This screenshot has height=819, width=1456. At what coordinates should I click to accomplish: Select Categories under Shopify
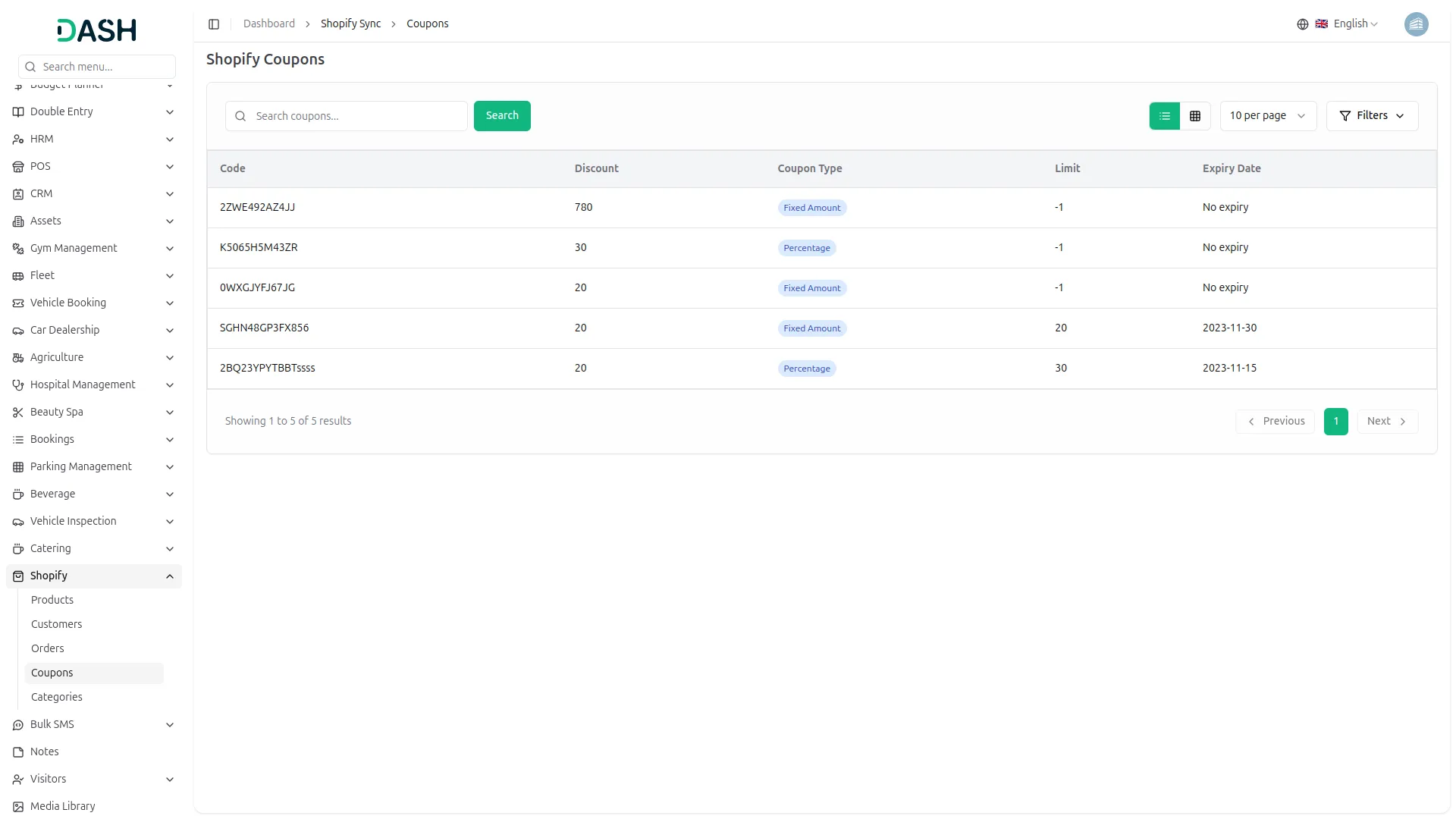[x=56, y=696]
